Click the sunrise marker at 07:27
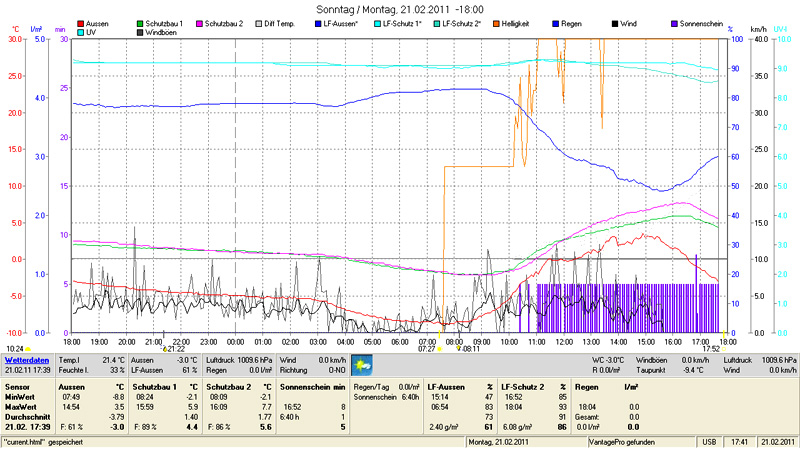This screenshot has width=800, height=449. (427, 349)
